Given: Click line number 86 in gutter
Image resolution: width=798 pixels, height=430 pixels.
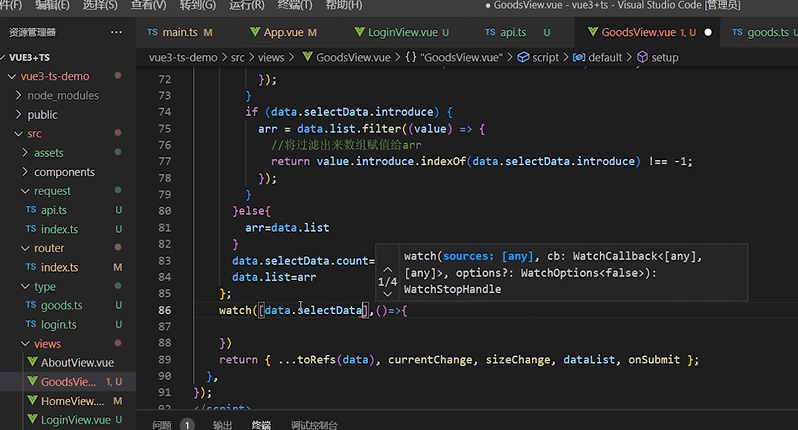Looking at the screenshot, I should (x=164, y=310).
